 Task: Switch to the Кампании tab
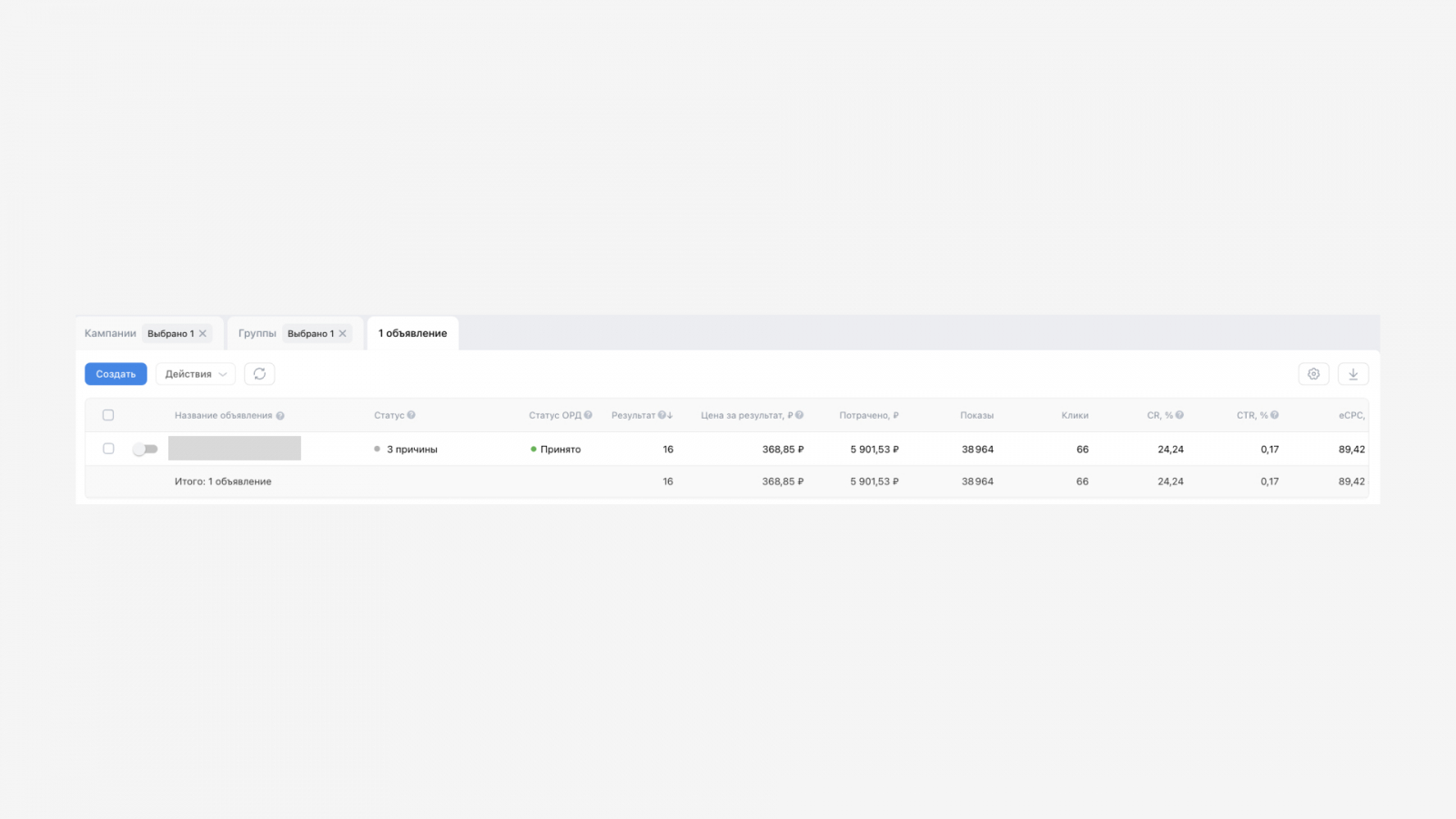[x=110, y=333]
